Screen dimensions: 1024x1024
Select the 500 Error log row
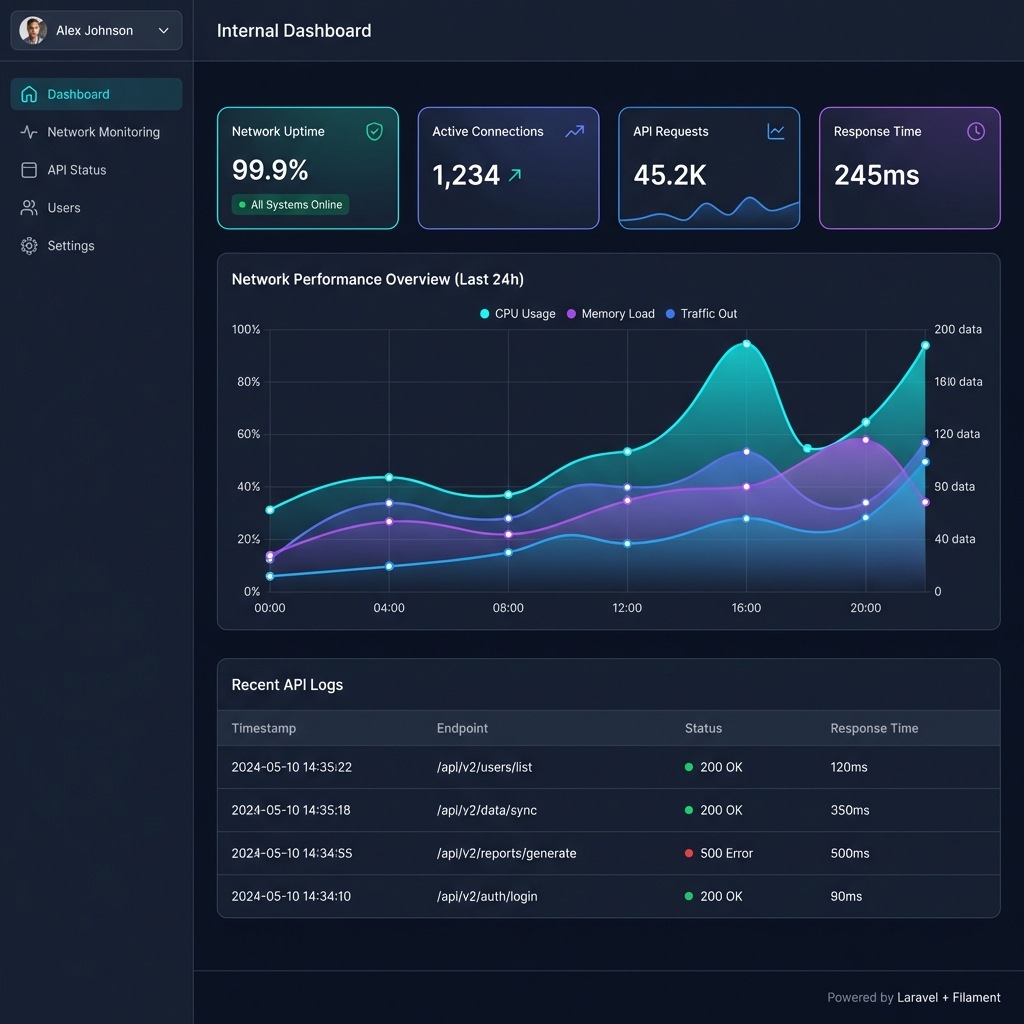tap(610, 853)
